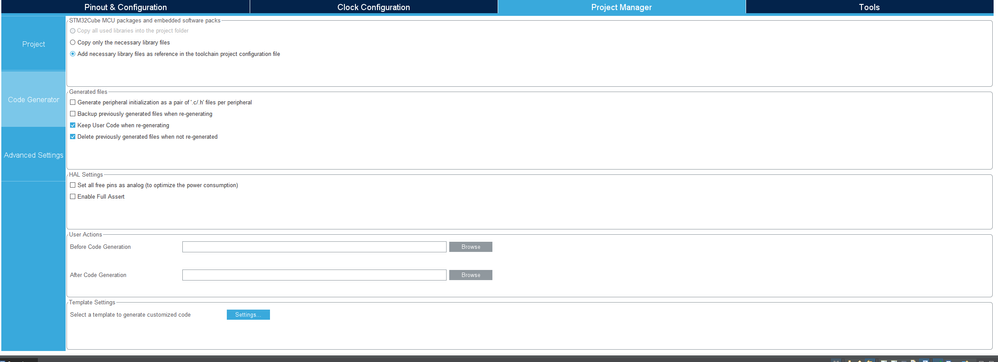This screenshot has height=362, width=998.
Task: Focus the After Code Generation field
Action: click(314, 275)
